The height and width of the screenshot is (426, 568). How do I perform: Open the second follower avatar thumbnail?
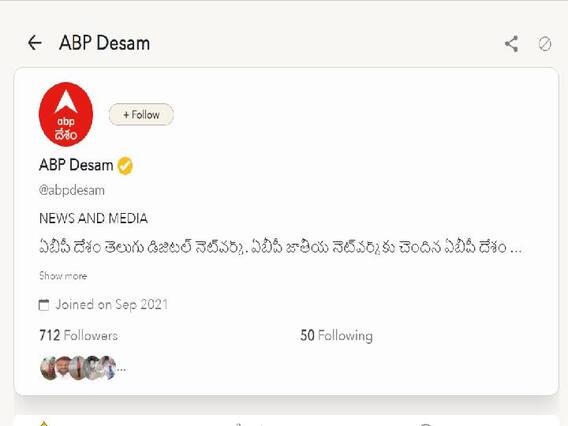(63, 368)
